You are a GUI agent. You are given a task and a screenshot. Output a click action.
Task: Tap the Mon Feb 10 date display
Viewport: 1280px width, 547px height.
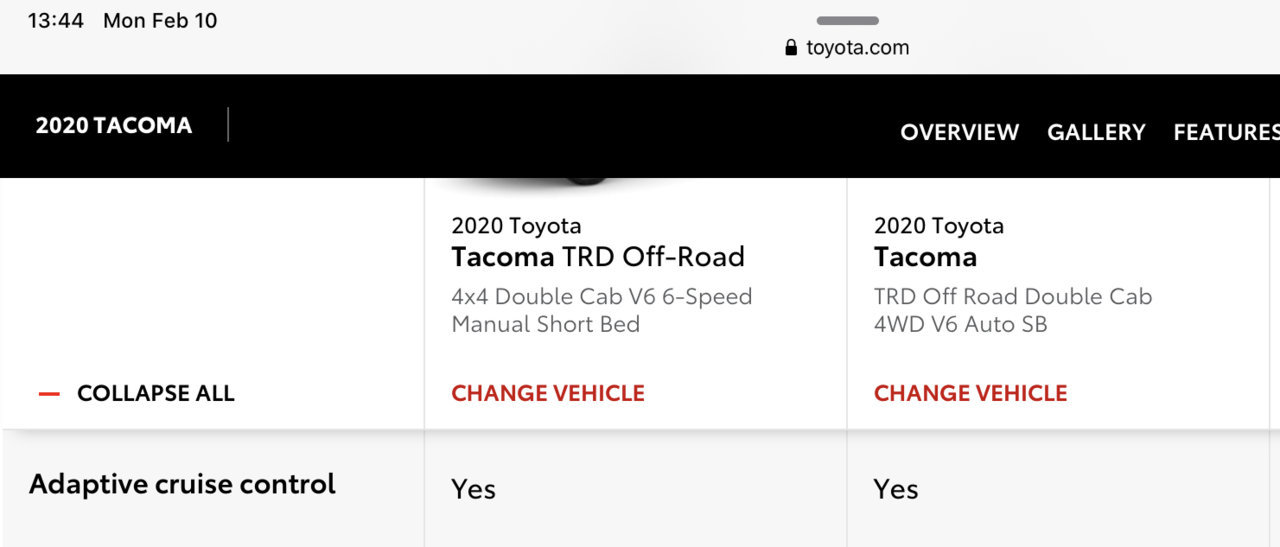(x=160, y=21)
